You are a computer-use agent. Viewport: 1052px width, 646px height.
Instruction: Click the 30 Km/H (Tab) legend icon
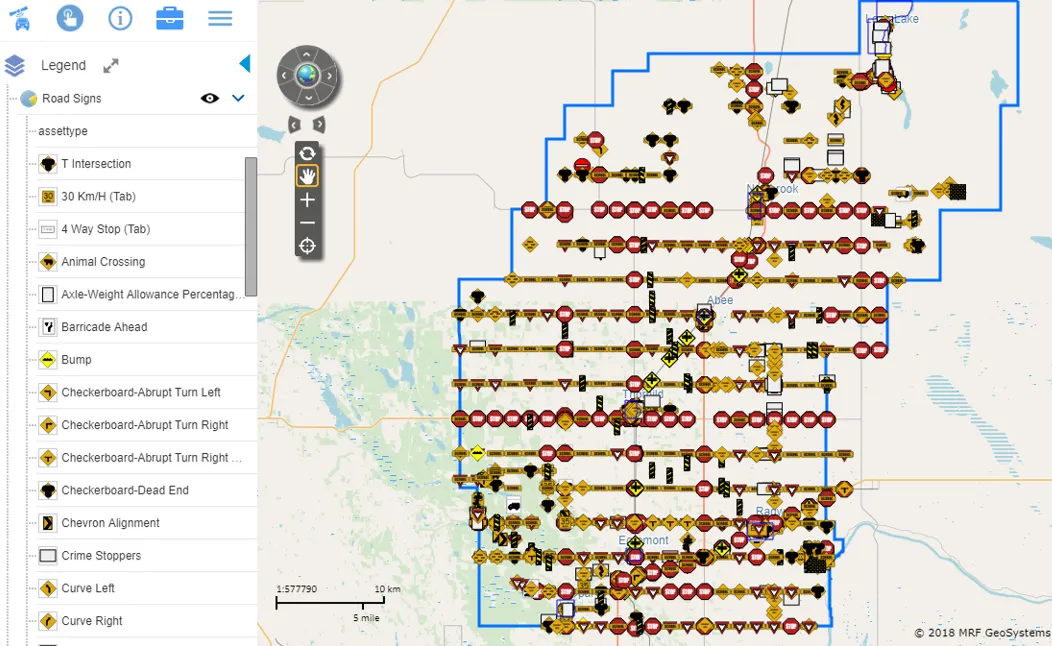[x=48, y=197]
